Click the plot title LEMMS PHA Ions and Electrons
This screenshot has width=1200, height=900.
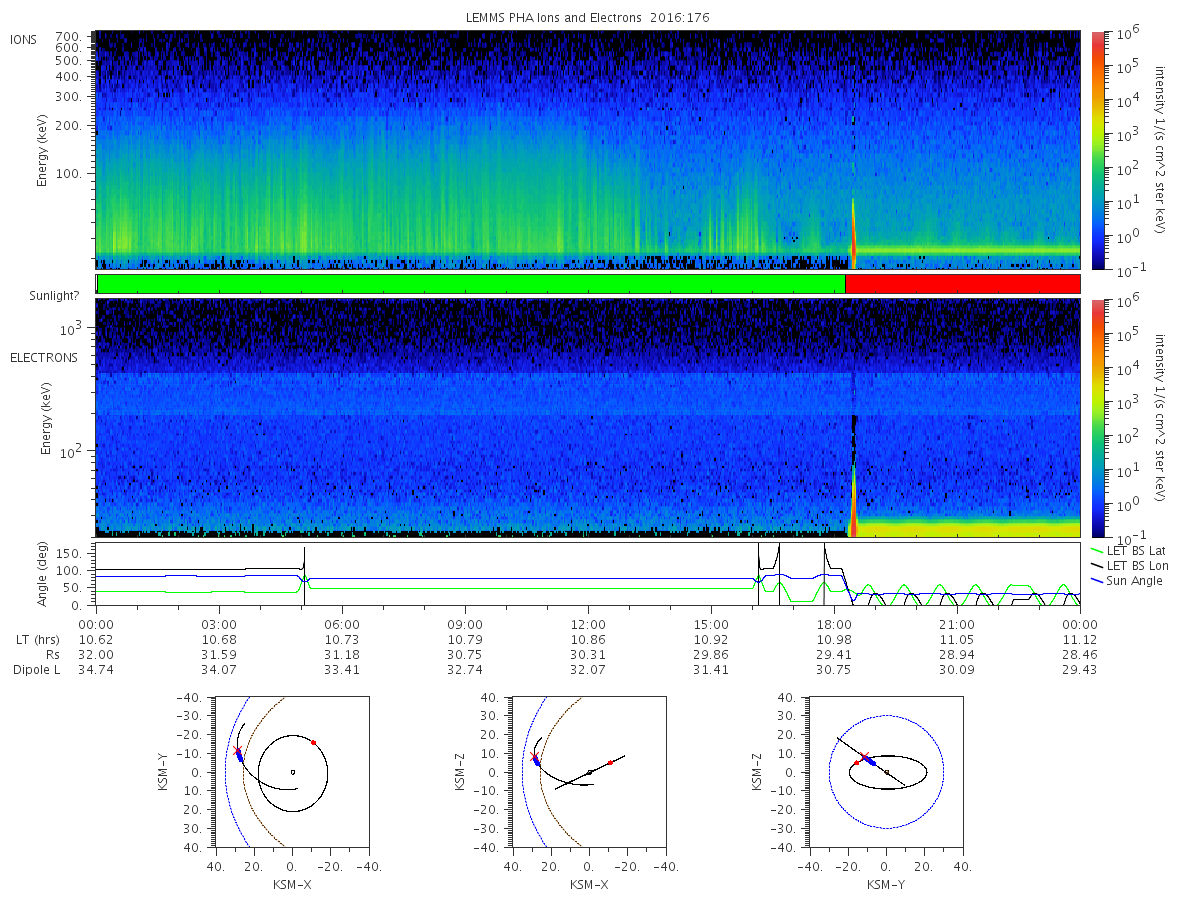point(553,17)
